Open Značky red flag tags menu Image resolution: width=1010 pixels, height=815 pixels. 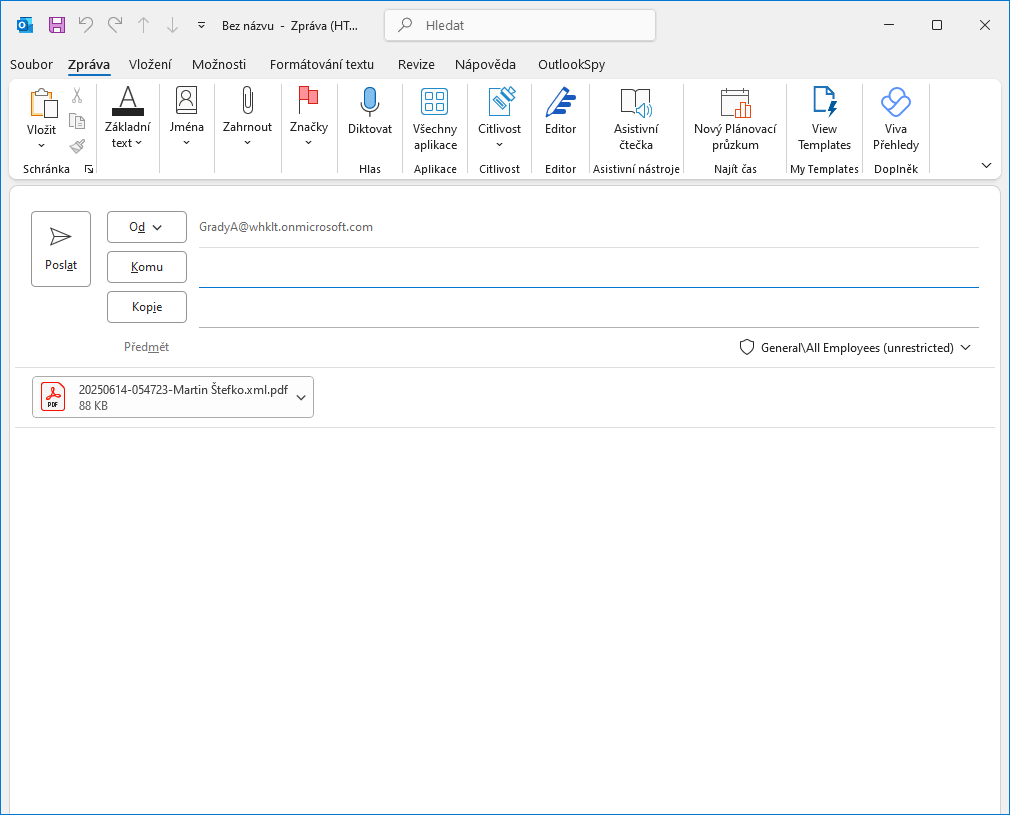point(309,117)
